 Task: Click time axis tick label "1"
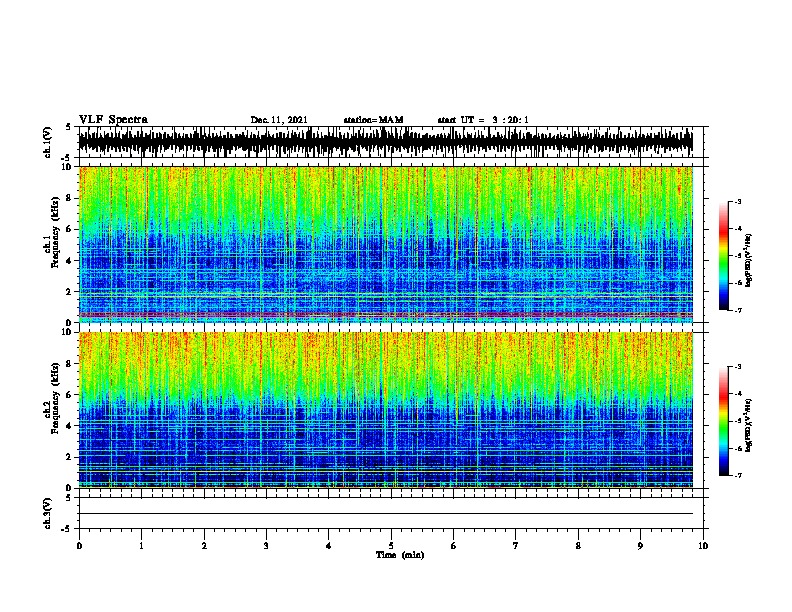[141, 546]
